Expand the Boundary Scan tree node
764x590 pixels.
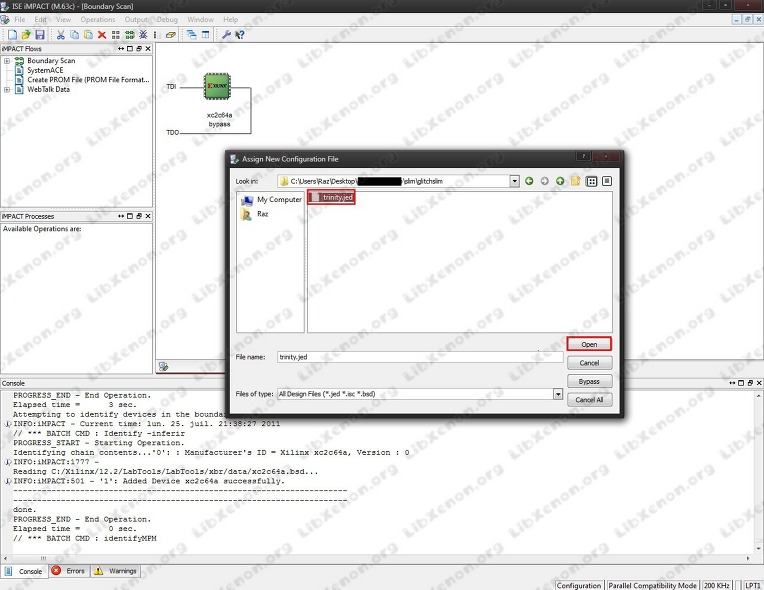(x=7, y=61)
